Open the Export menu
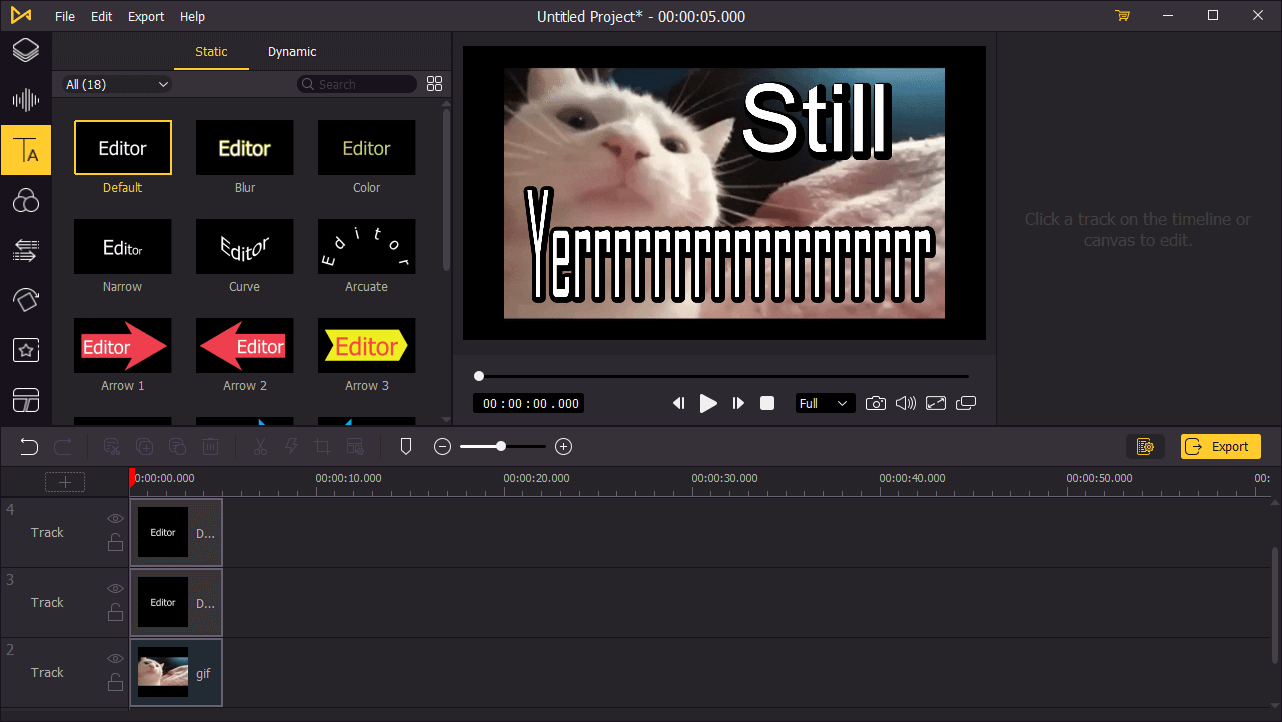The width and height of the screenshot is (1282, 722). pyautogui.click(x=146, y=16)
